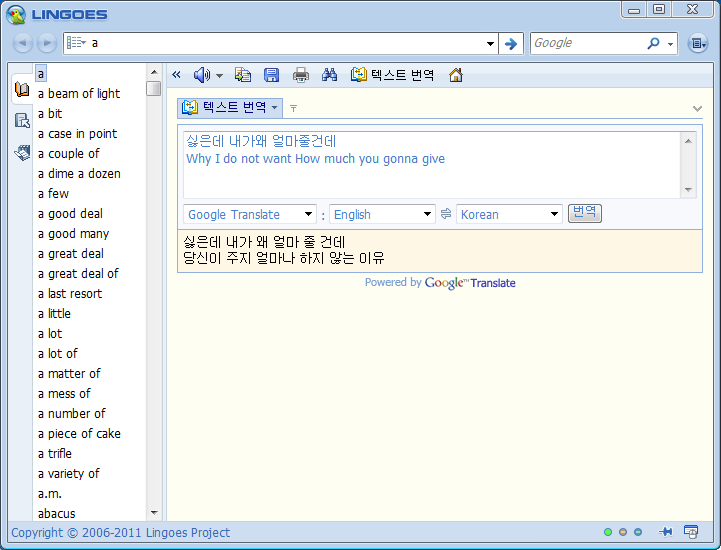
Task: Select the dictionary book sidebar tab
Action: click(21, 90)
